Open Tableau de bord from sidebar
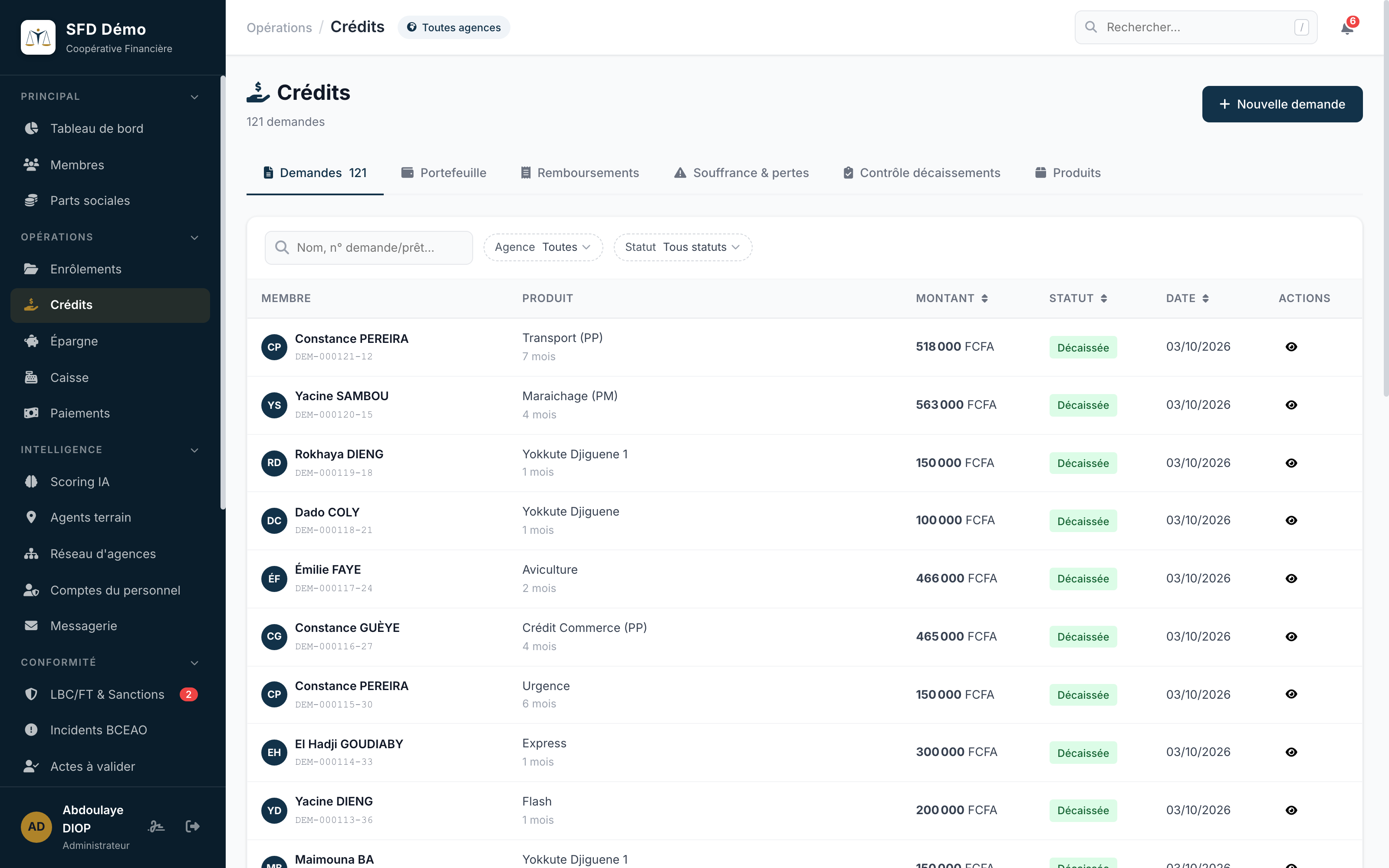1389x868 pixels. [110, 128]
